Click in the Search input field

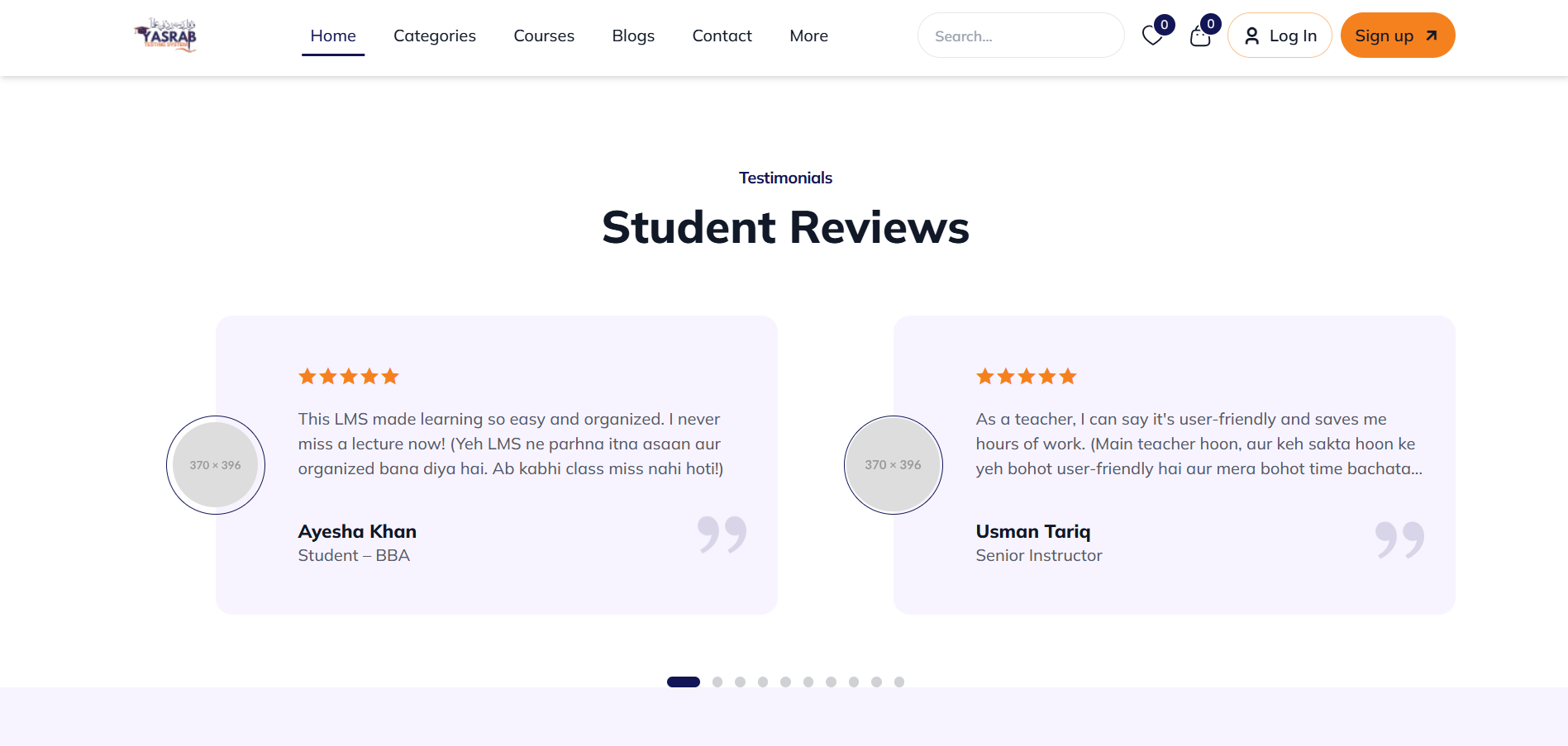1021,36
